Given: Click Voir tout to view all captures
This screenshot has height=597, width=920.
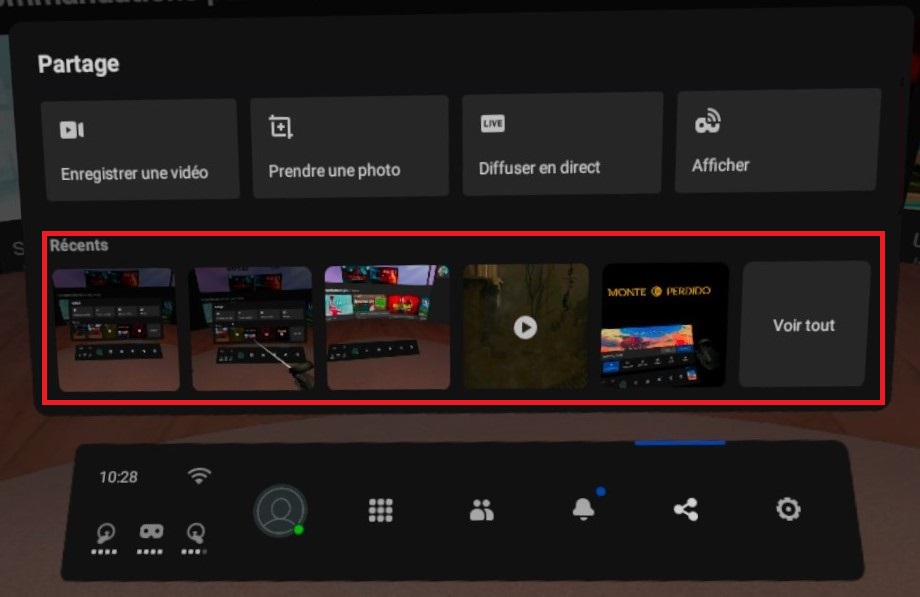Looking at the screenshot, I should tap(804, 324).
